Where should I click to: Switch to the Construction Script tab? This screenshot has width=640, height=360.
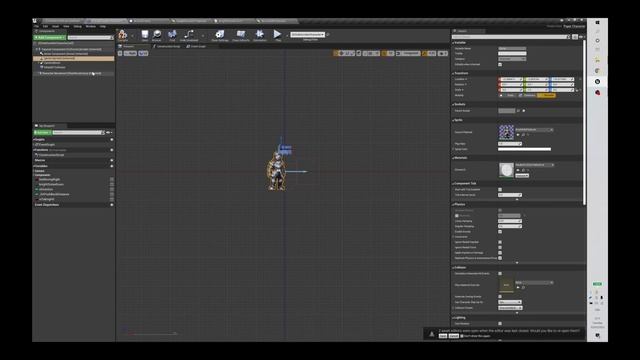(x=167, y=47)
